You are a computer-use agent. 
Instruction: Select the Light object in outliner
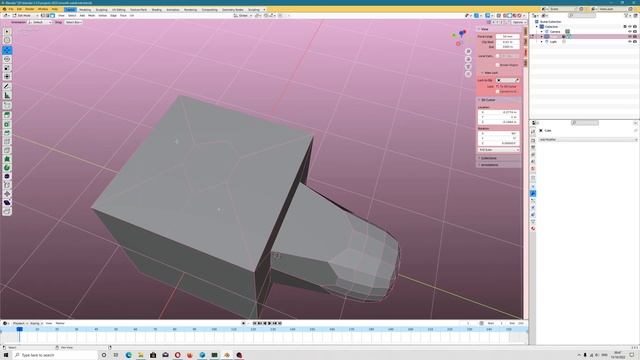553,42
